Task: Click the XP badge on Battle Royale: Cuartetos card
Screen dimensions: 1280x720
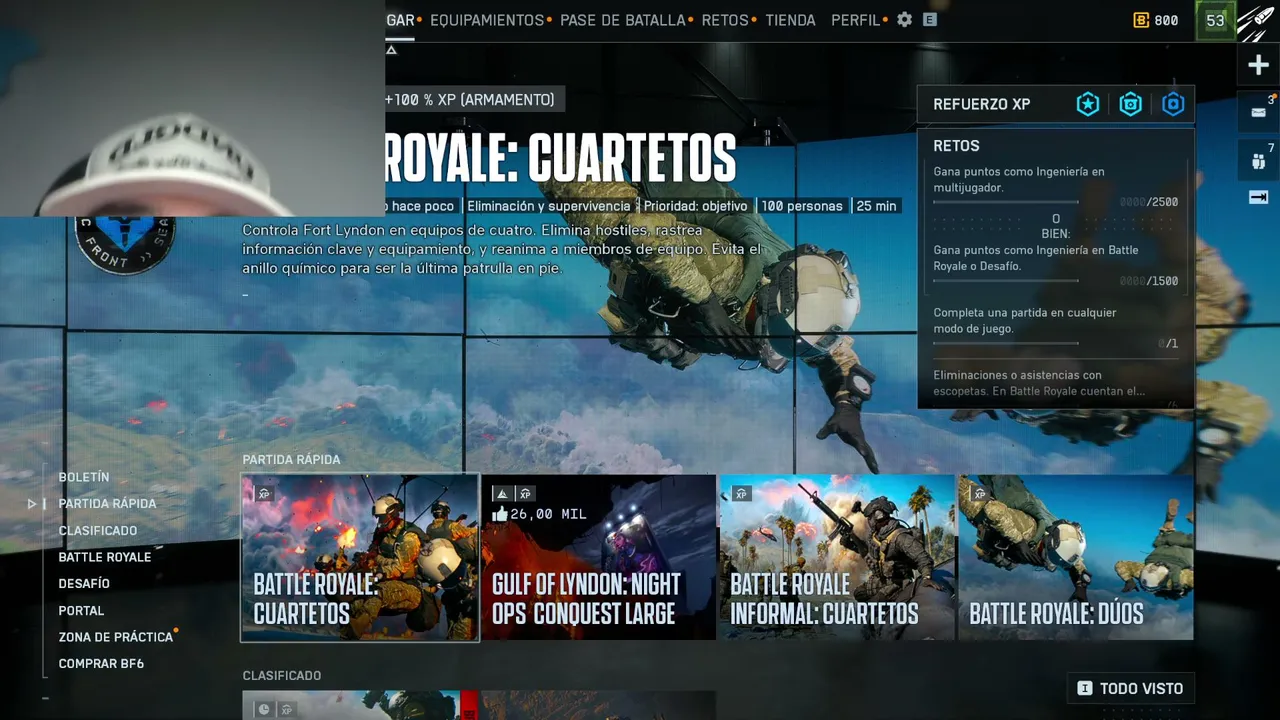Action: click(x=264, y=493)
